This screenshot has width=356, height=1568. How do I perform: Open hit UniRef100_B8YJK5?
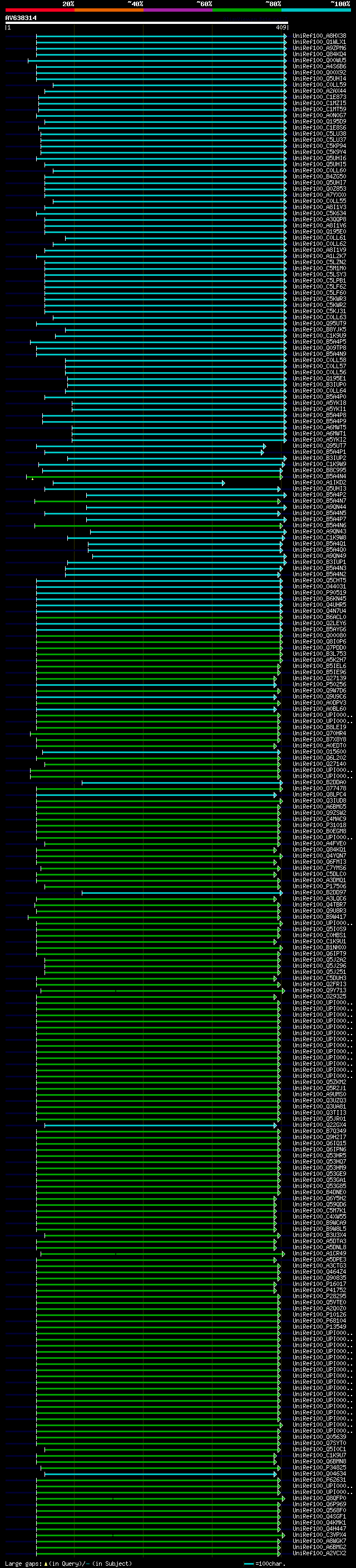pyautogui.click(x=319, y=329)
